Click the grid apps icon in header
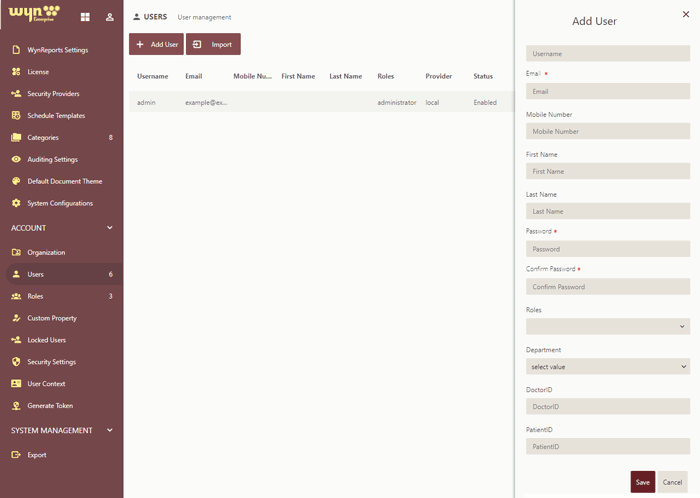 pos(85,17)
